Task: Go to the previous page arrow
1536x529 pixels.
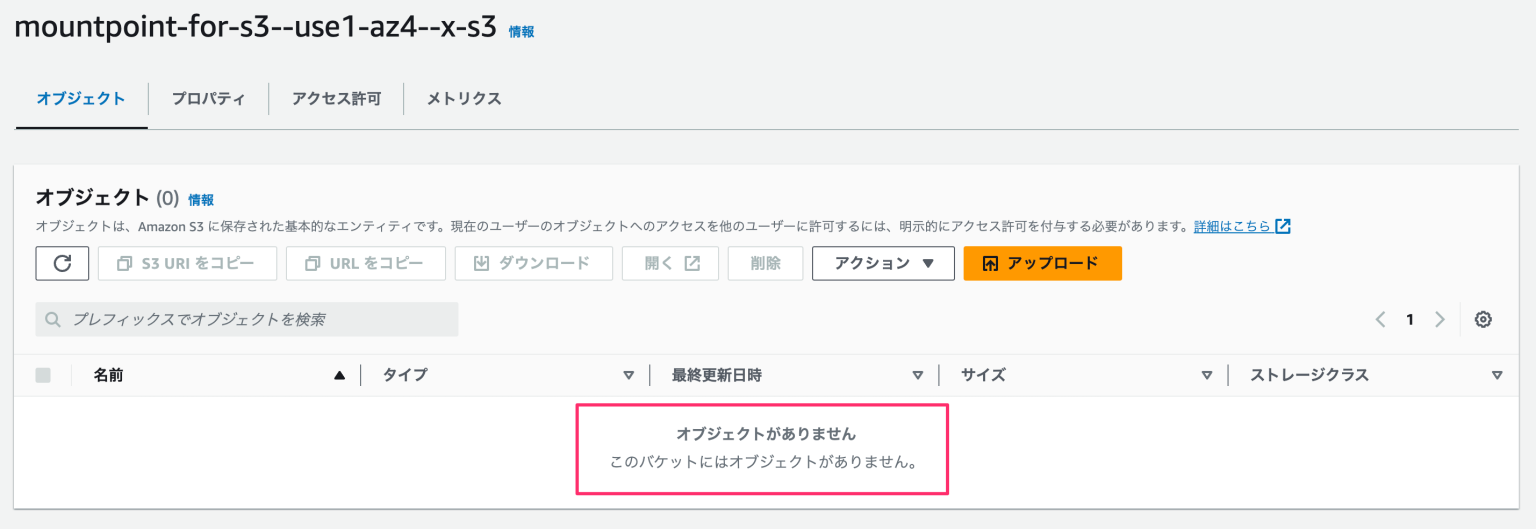Action: pos(1380,320)
